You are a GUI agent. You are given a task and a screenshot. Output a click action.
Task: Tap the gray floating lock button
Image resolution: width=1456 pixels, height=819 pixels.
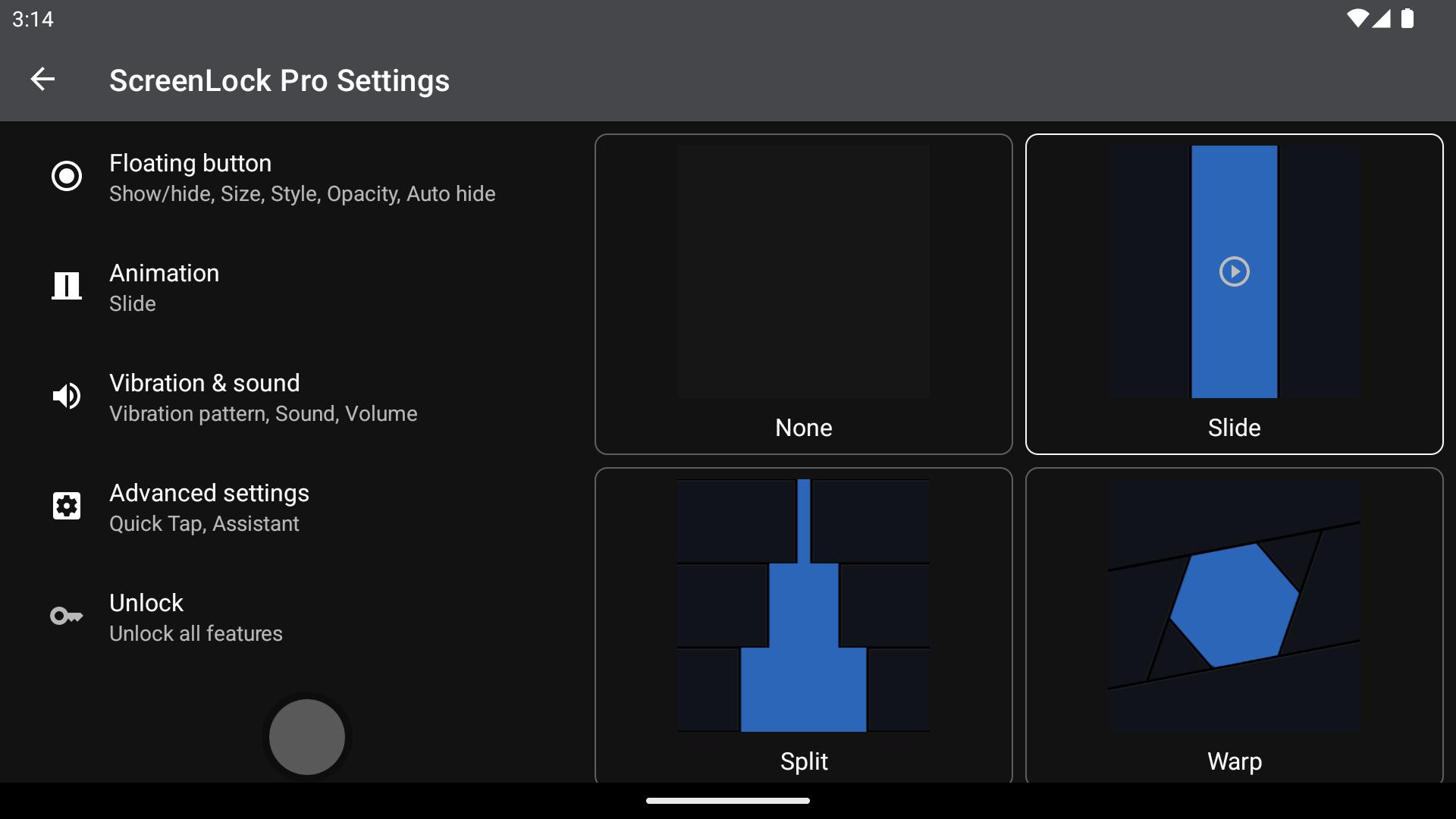pyautogui.click(x=307, y=736)
